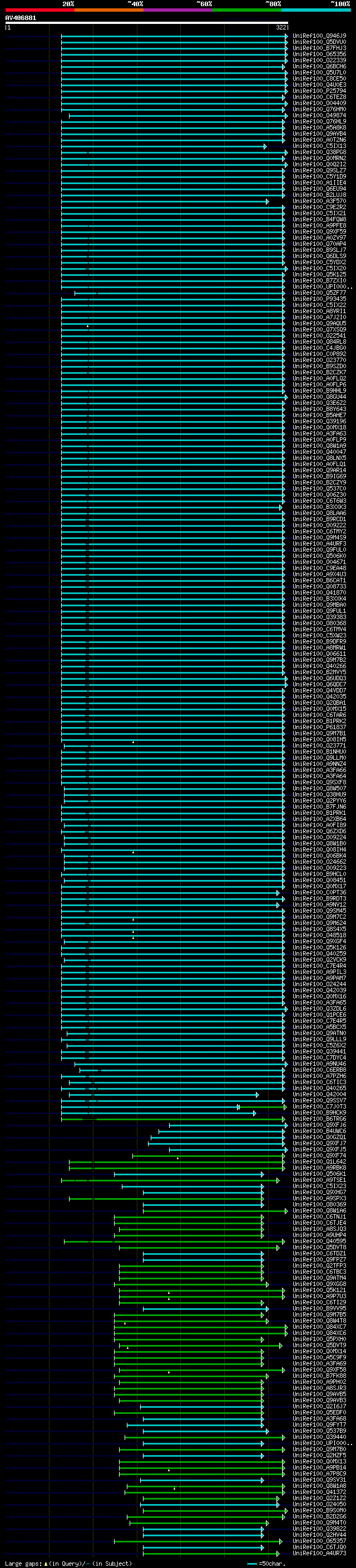Select the UniRef100_C5IX20 label
This screenshot has width=356, height=1568.
click(x=319, y=269)
